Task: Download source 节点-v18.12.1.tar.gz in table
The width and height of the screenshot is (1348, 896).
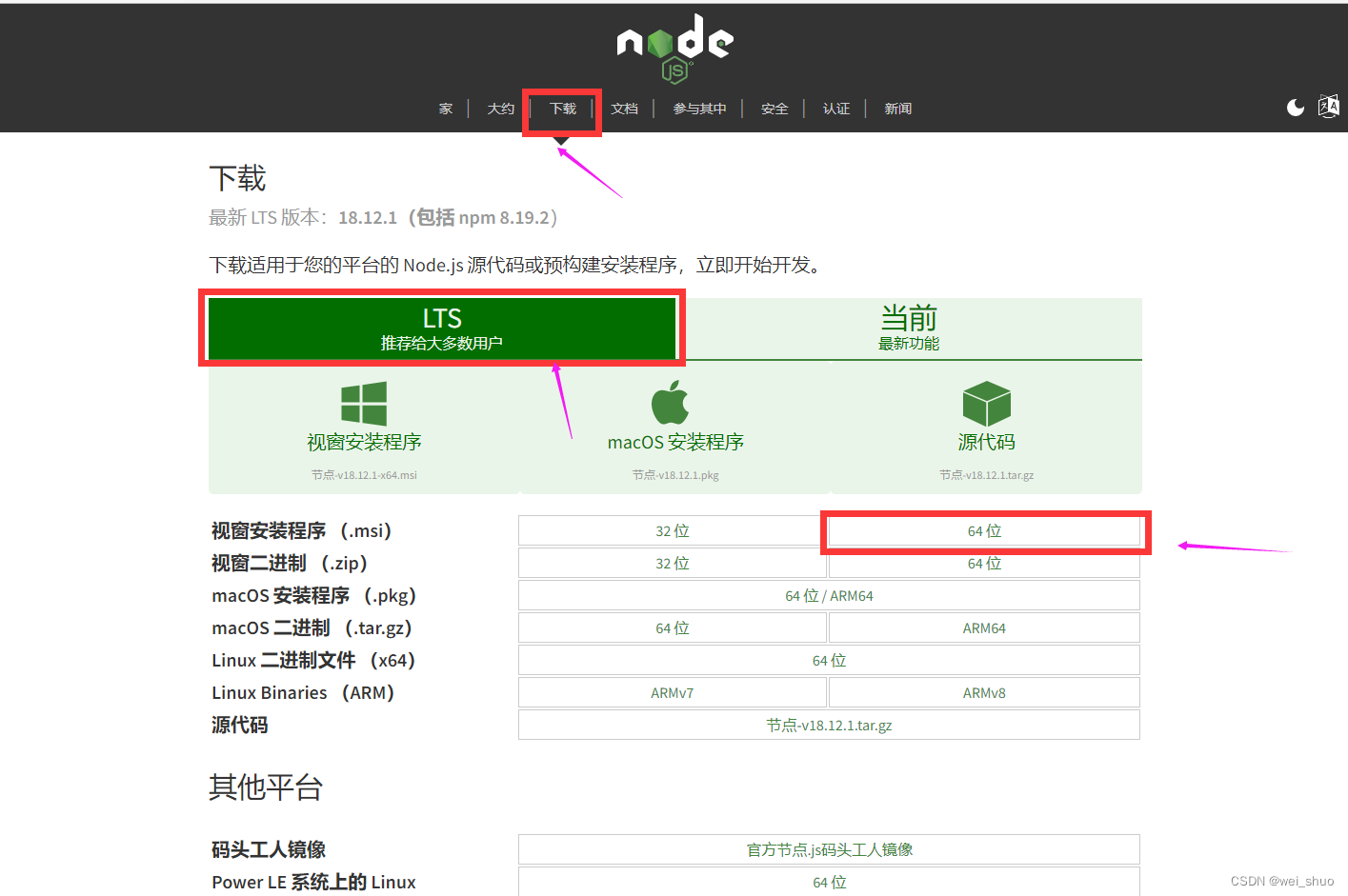Action: coord(829,726)
